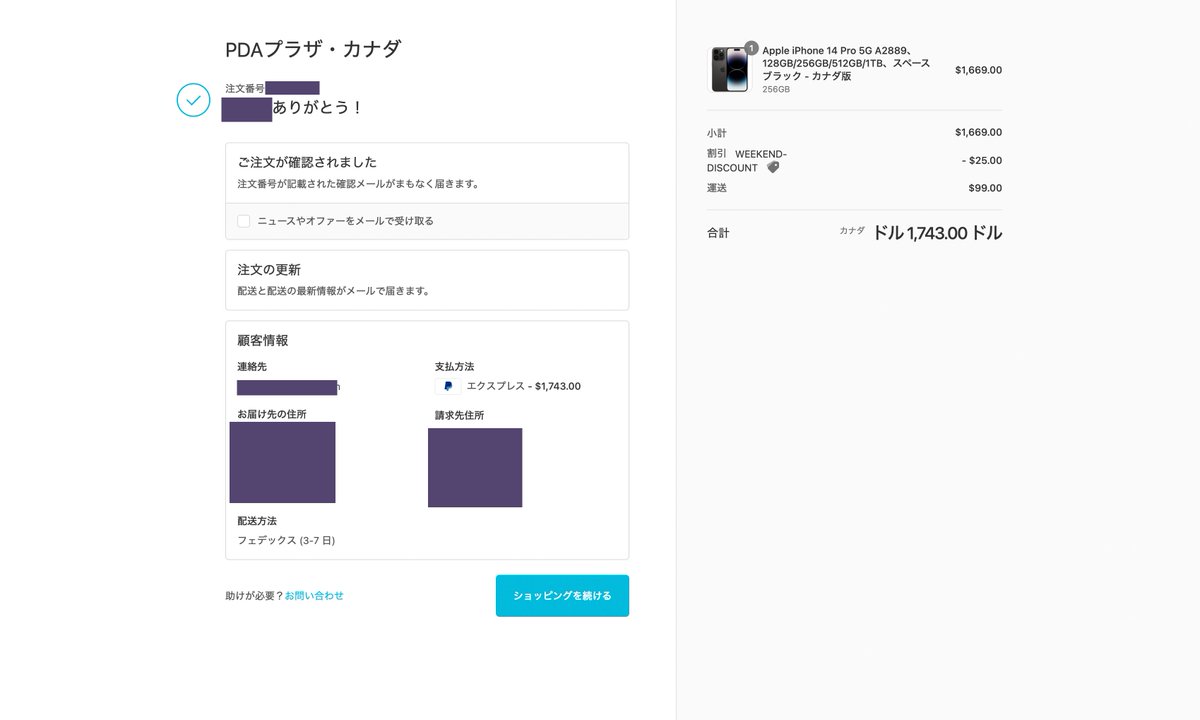Click the order confirmed checkmark circle icon
This screenshot has width=1200, height=720.
coord(193,100)
